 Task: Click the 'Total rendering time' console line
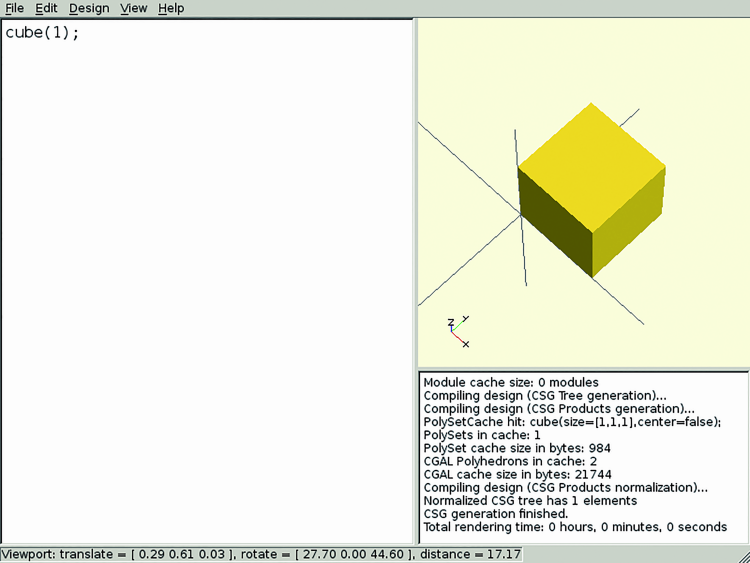[575, 527]
